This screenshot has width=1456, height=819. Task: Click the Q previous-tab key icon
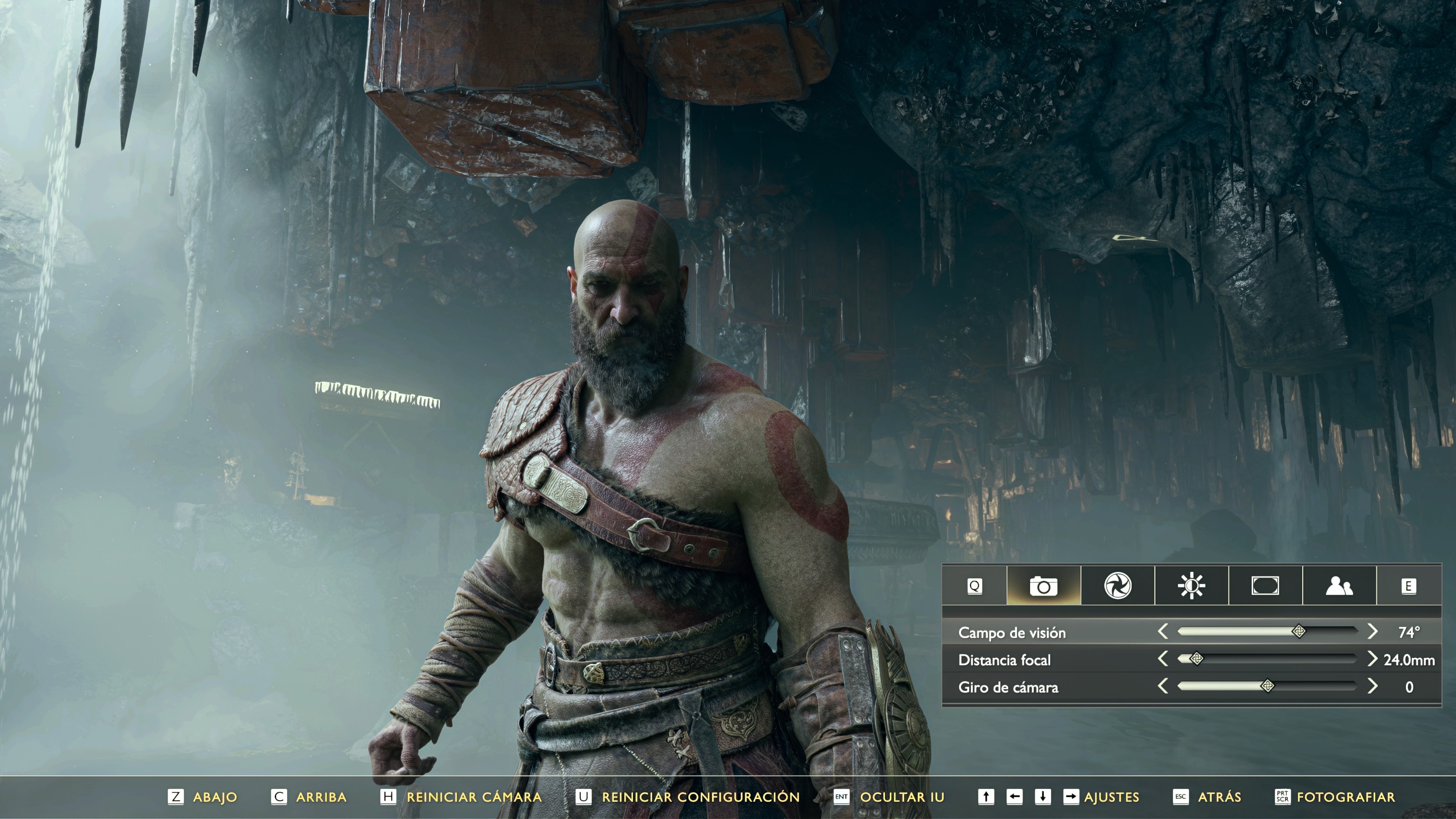(x=975, y=586)
